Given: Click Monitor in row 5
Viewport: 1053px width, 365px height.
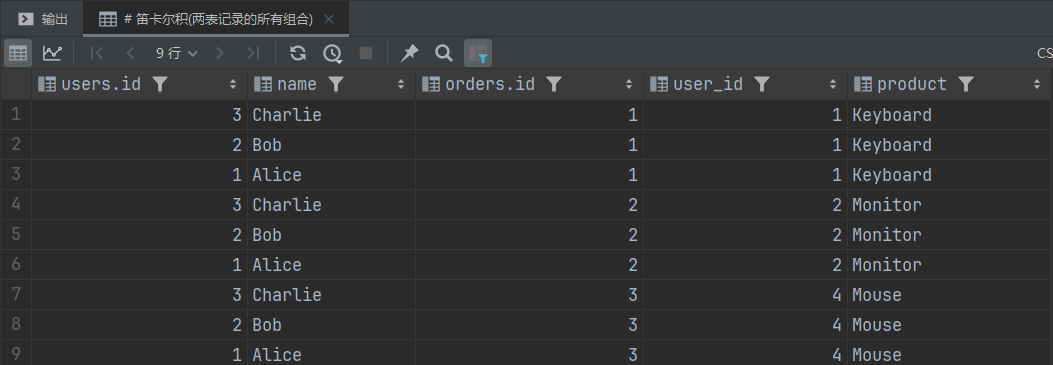Looking at the screenshot, I should tap(886, 235).
